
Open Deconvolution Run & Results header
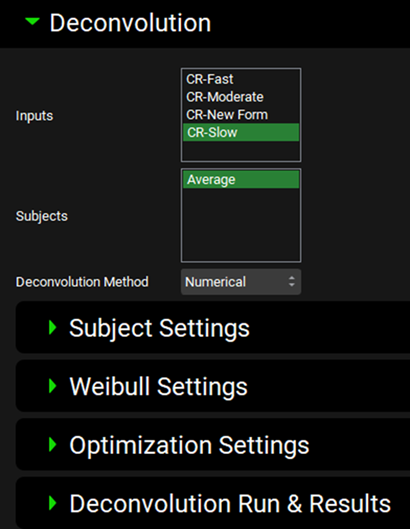213,503
